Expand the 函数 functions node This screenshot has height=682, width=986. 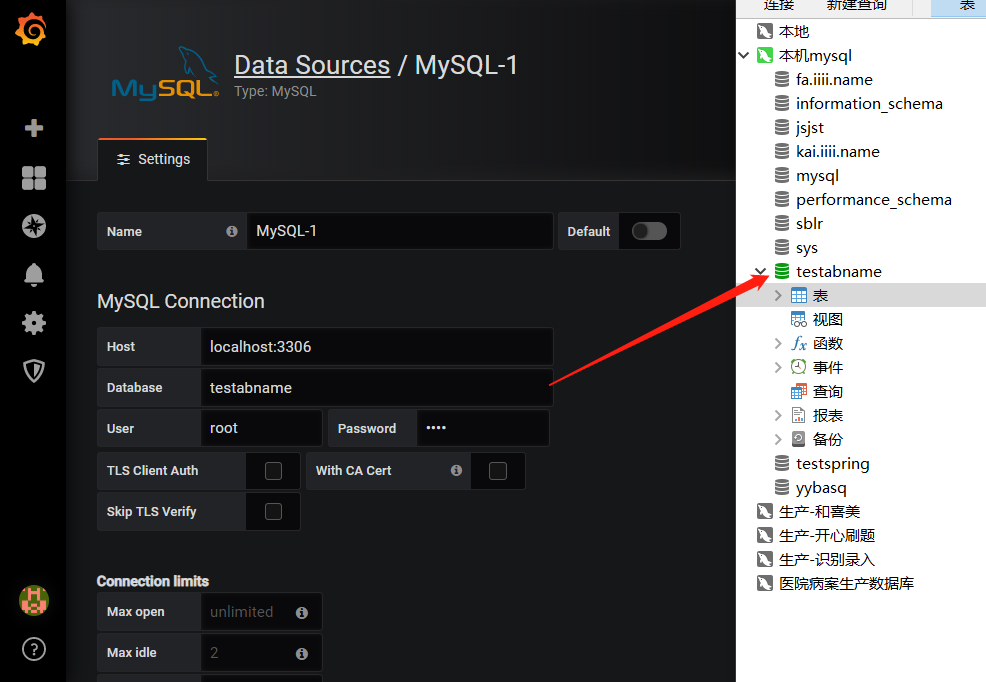(778, 343)
